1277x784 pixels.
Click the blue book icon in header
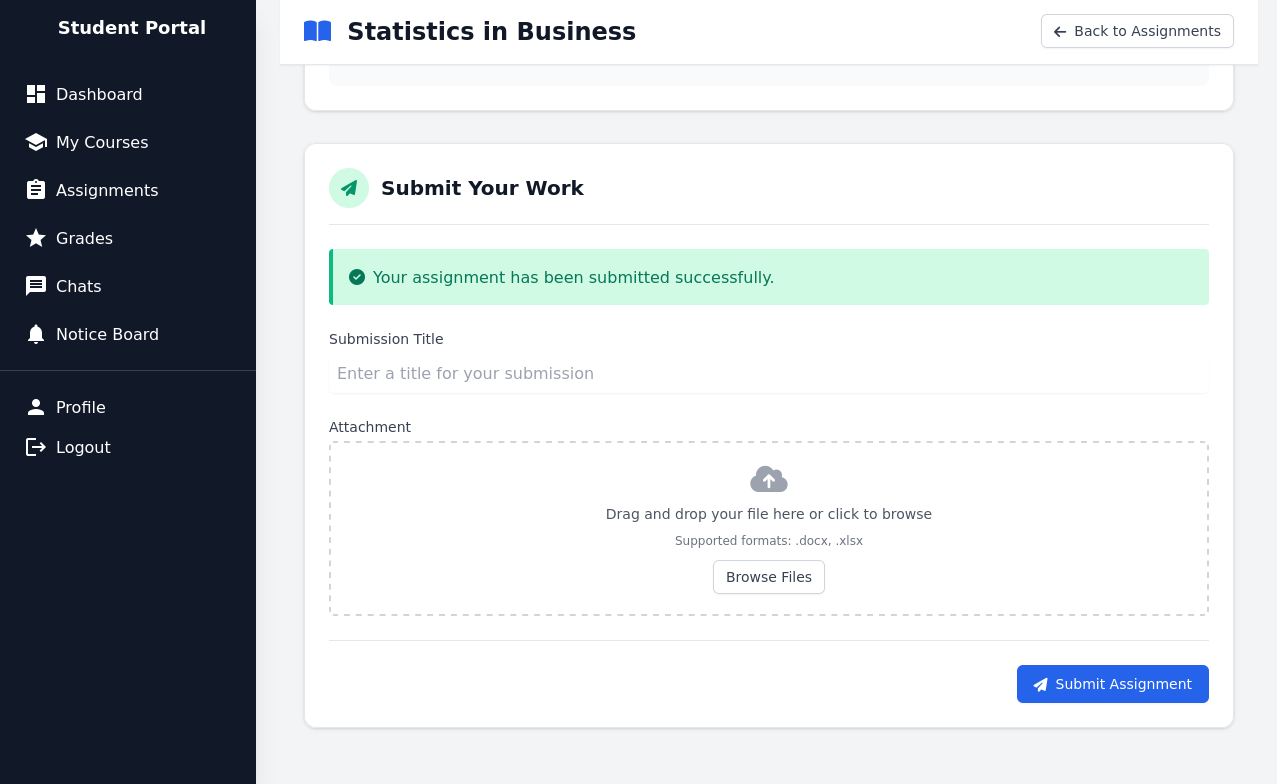pos(317,31)
